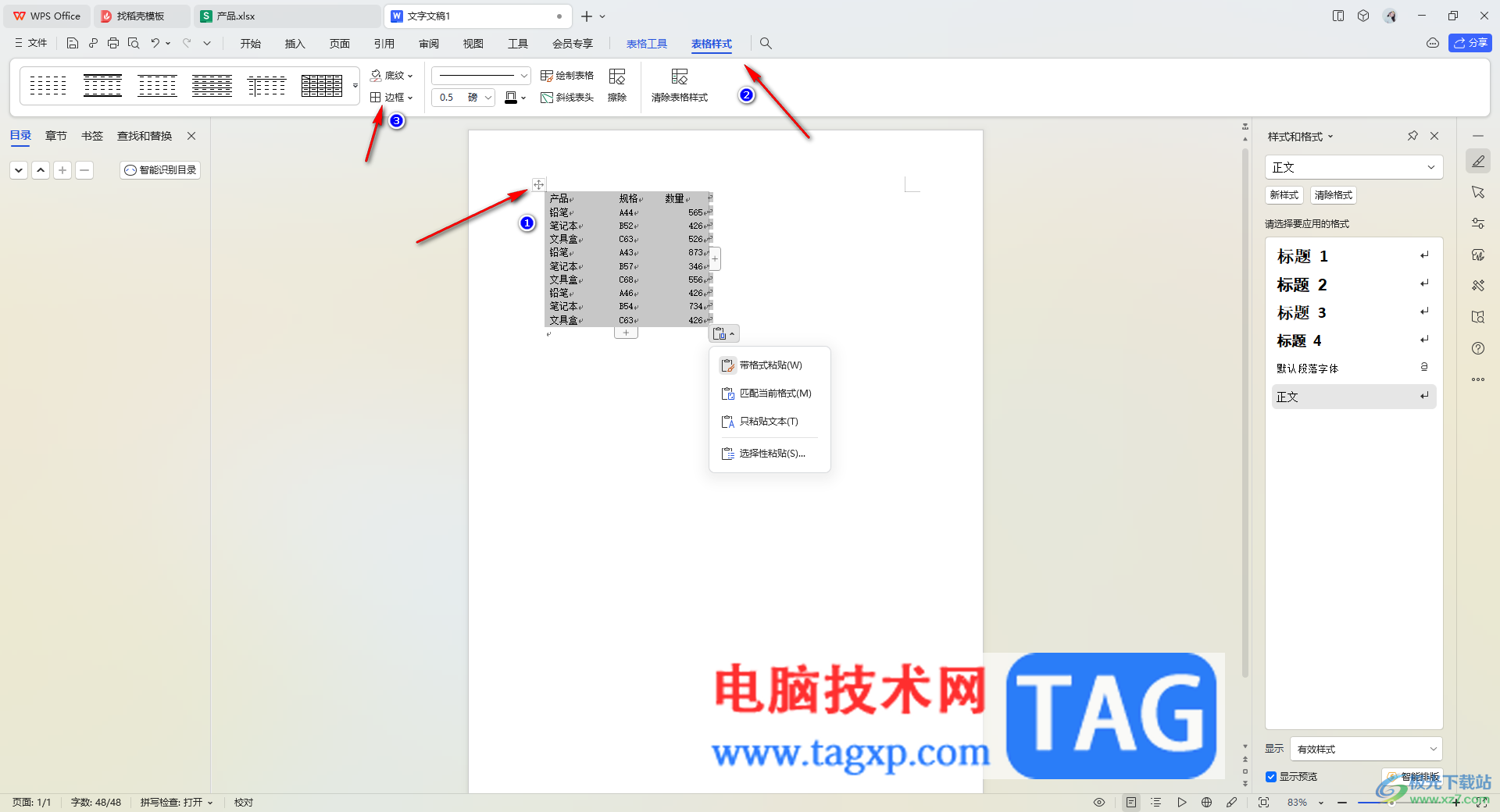The height and width of the screenshot is (812, 1500).
Task: Click the zoom out minus button
Action: click(1342, 803)
